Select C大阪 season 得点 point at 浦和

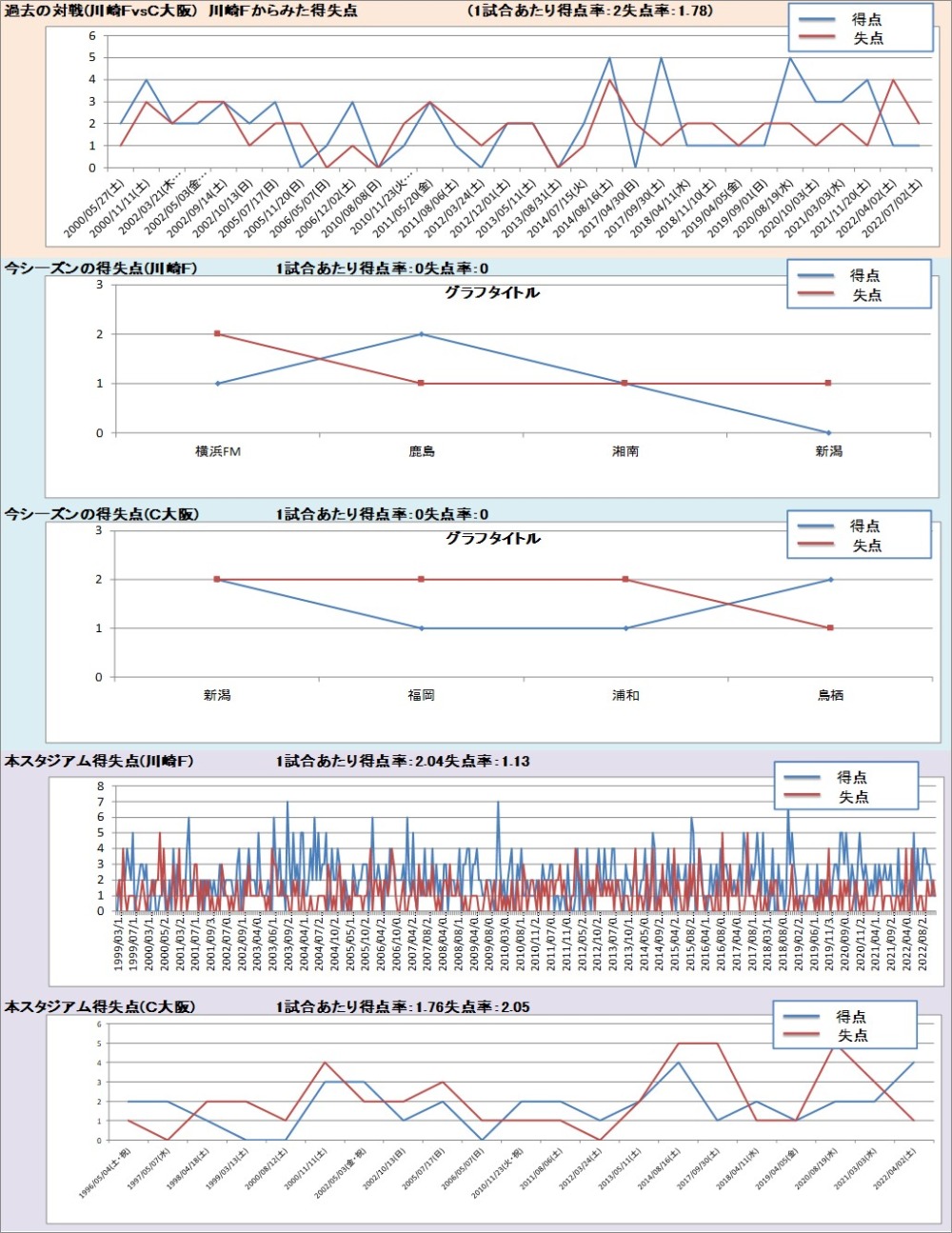click(x=625, y=628)
